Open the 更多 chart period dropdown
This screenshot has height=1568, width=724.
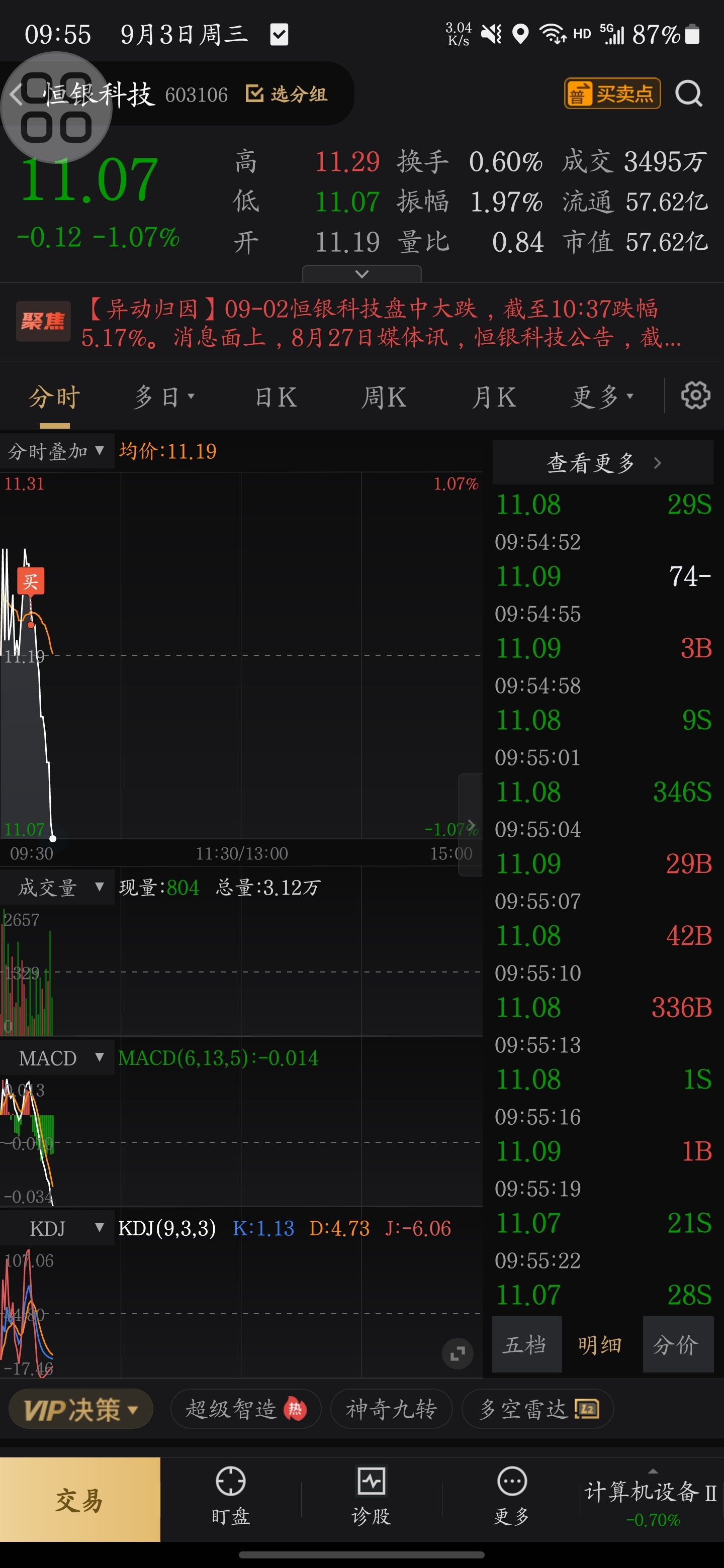tap(602, 397)
